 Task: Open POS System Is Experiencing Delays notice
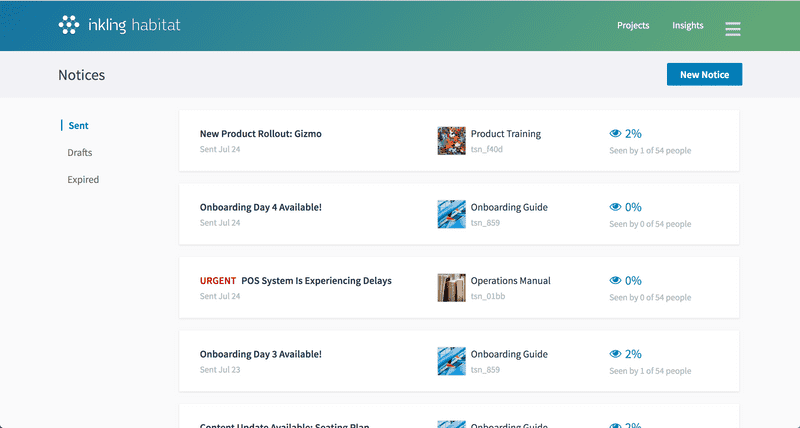tap(316, 281)
